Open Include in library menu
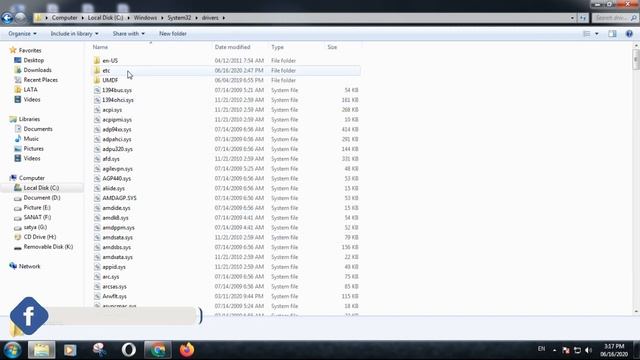This screenshot has height=360, width=640. pyautogui.click(x=74, y=33)
